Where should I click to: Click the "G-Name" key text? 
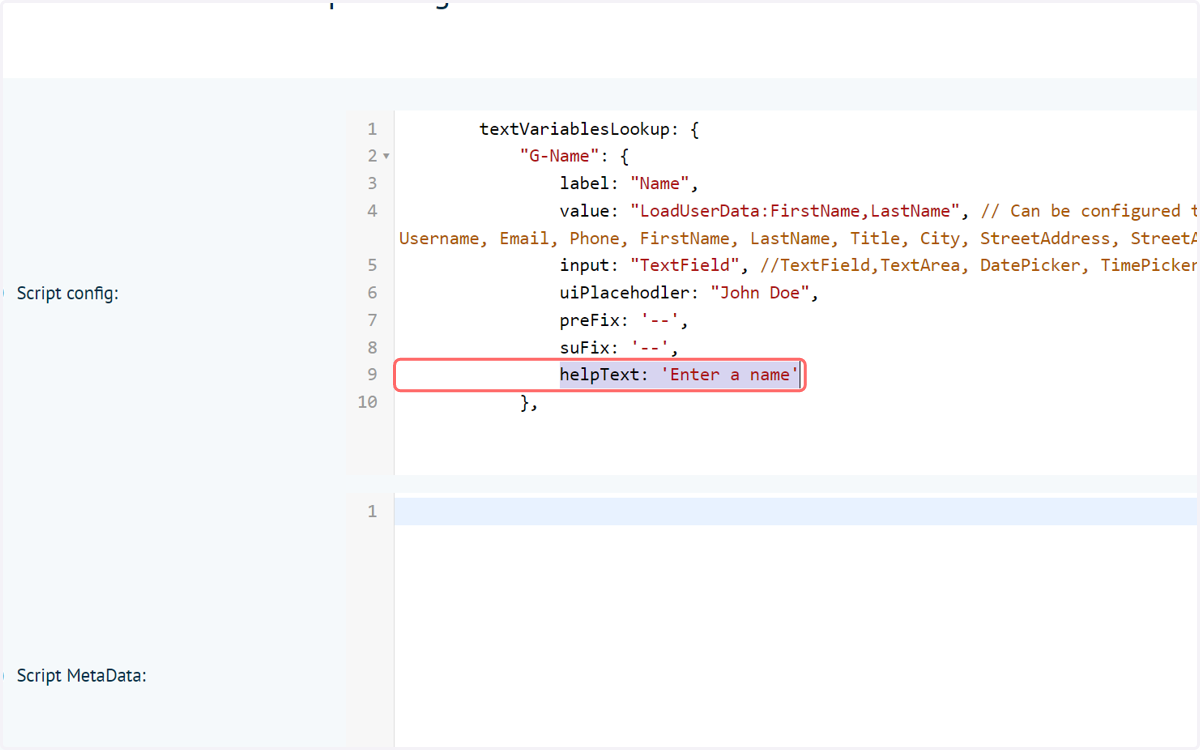click(560, 156)
